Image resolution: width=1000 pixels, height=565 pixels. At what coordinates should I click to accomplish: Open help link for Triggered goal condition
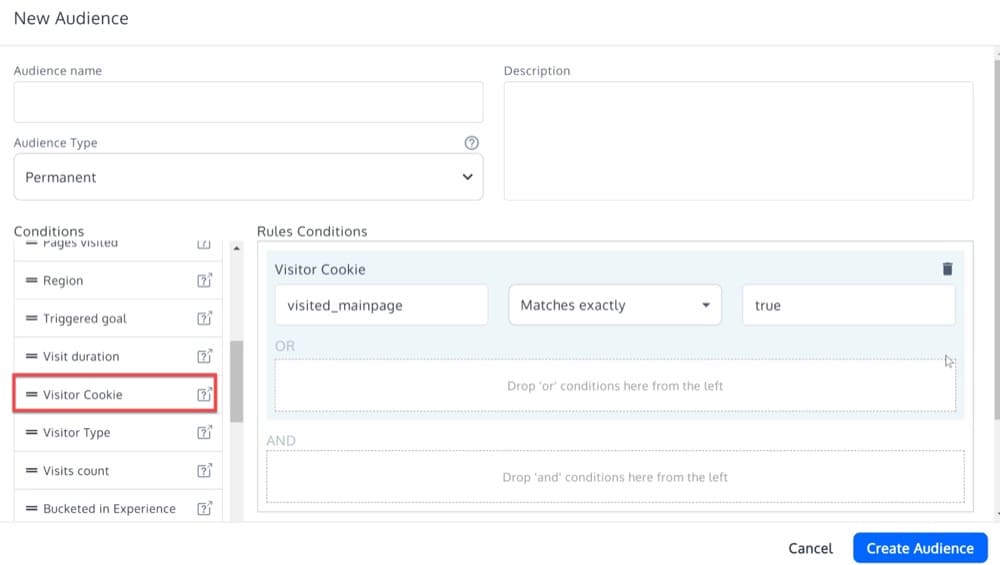(x=204, y=319)
